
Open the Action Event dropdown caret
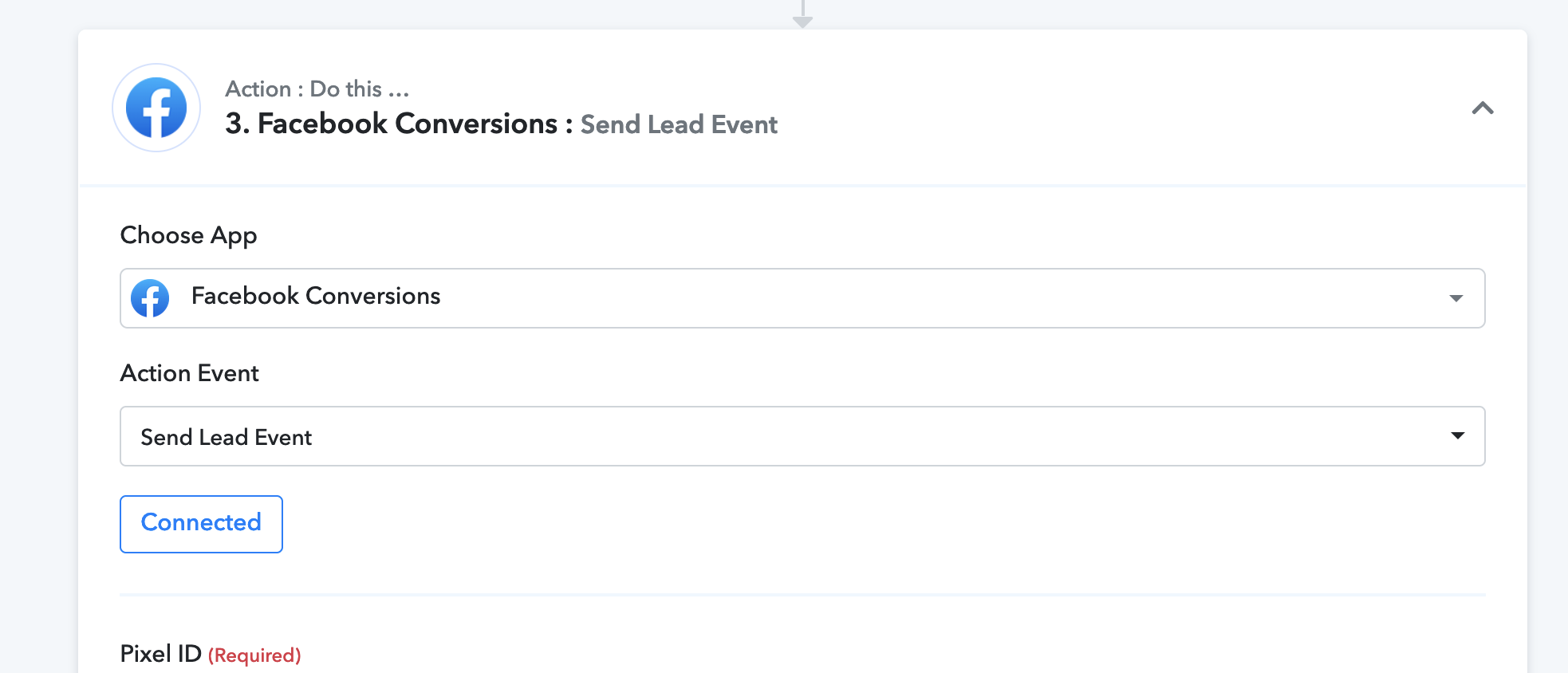pos(1458,435)
